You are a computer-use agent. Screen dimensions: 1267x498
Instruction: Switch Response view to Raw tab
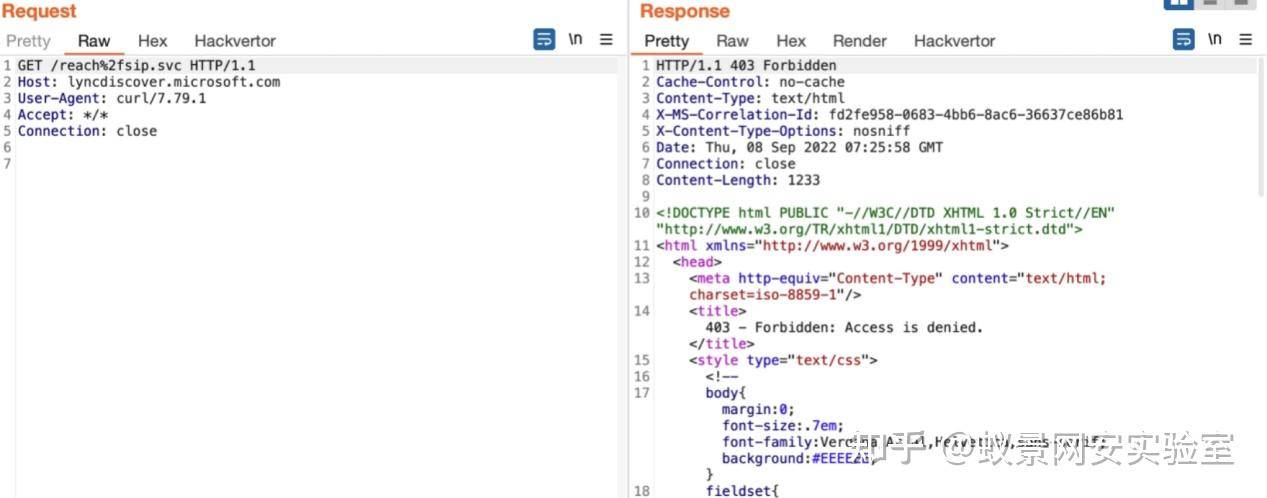click(x=732, y=41)
